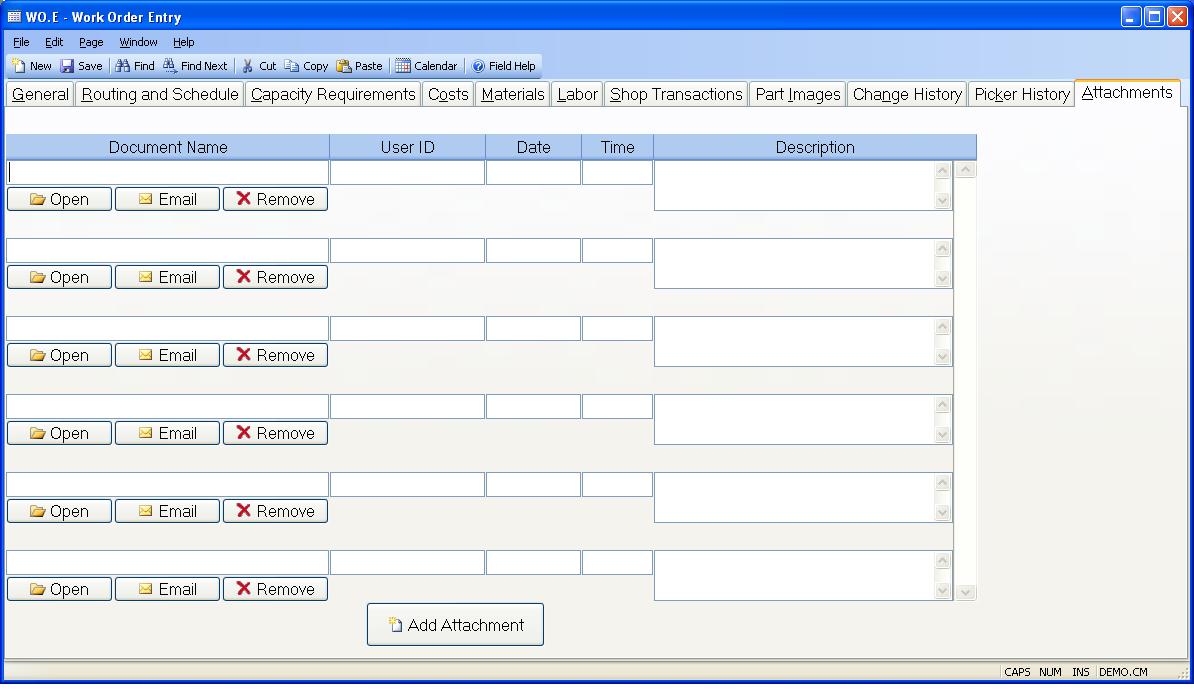Click the Find Next toolbar icon

[x=170, y=66]
